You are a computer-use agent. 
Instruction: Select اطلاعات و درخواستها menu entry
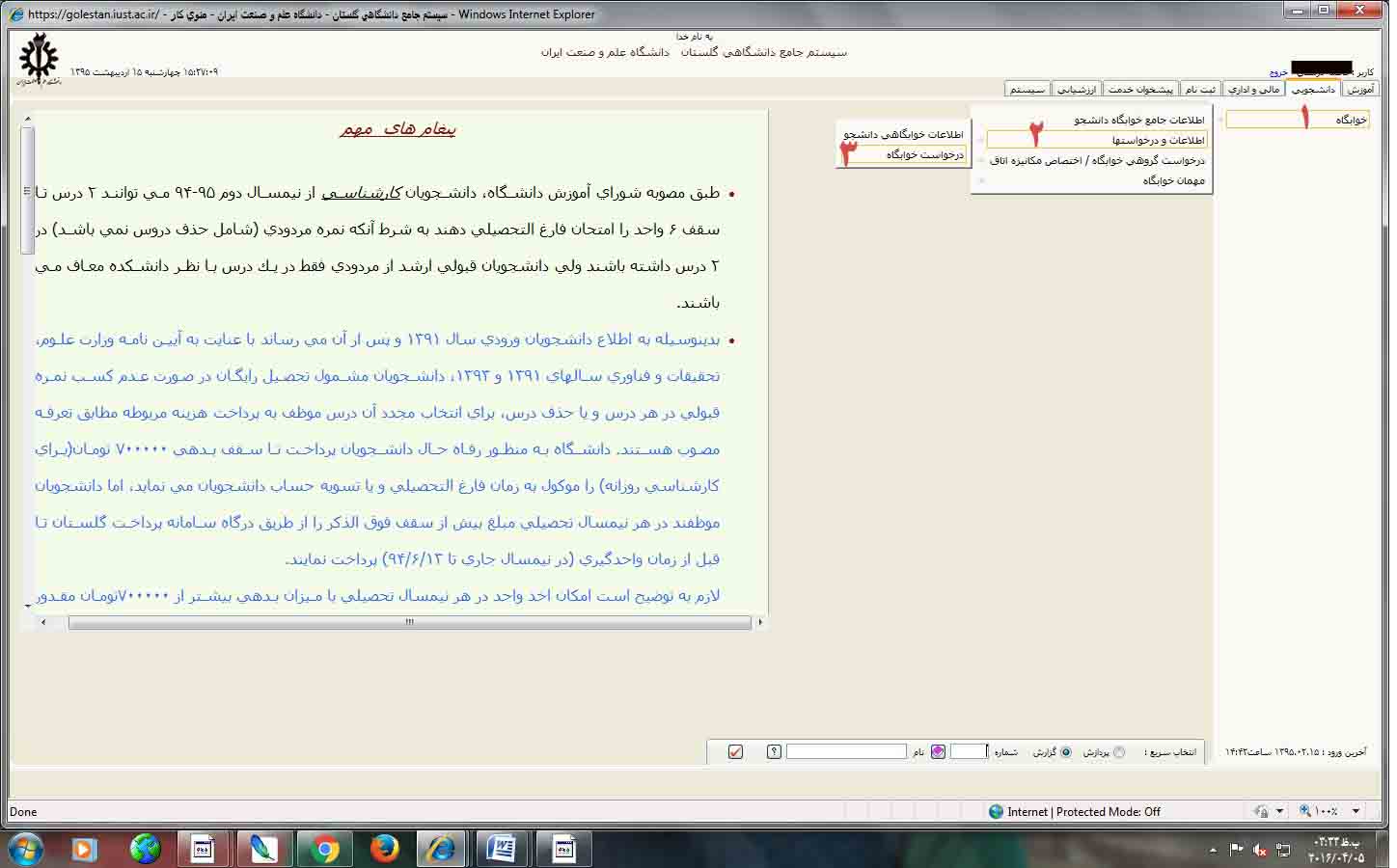point(1097,140)
